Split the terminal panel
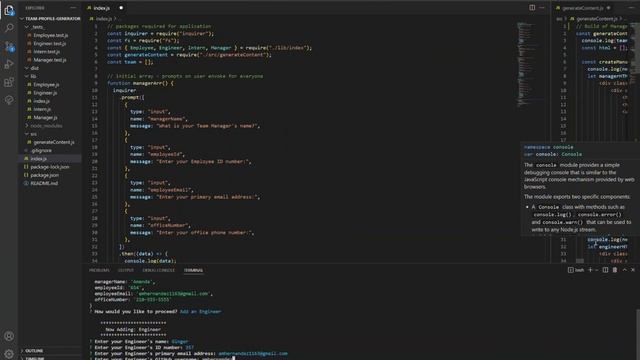Image resolution: width=640 pixels, height=360 pixels. (605, 270)
